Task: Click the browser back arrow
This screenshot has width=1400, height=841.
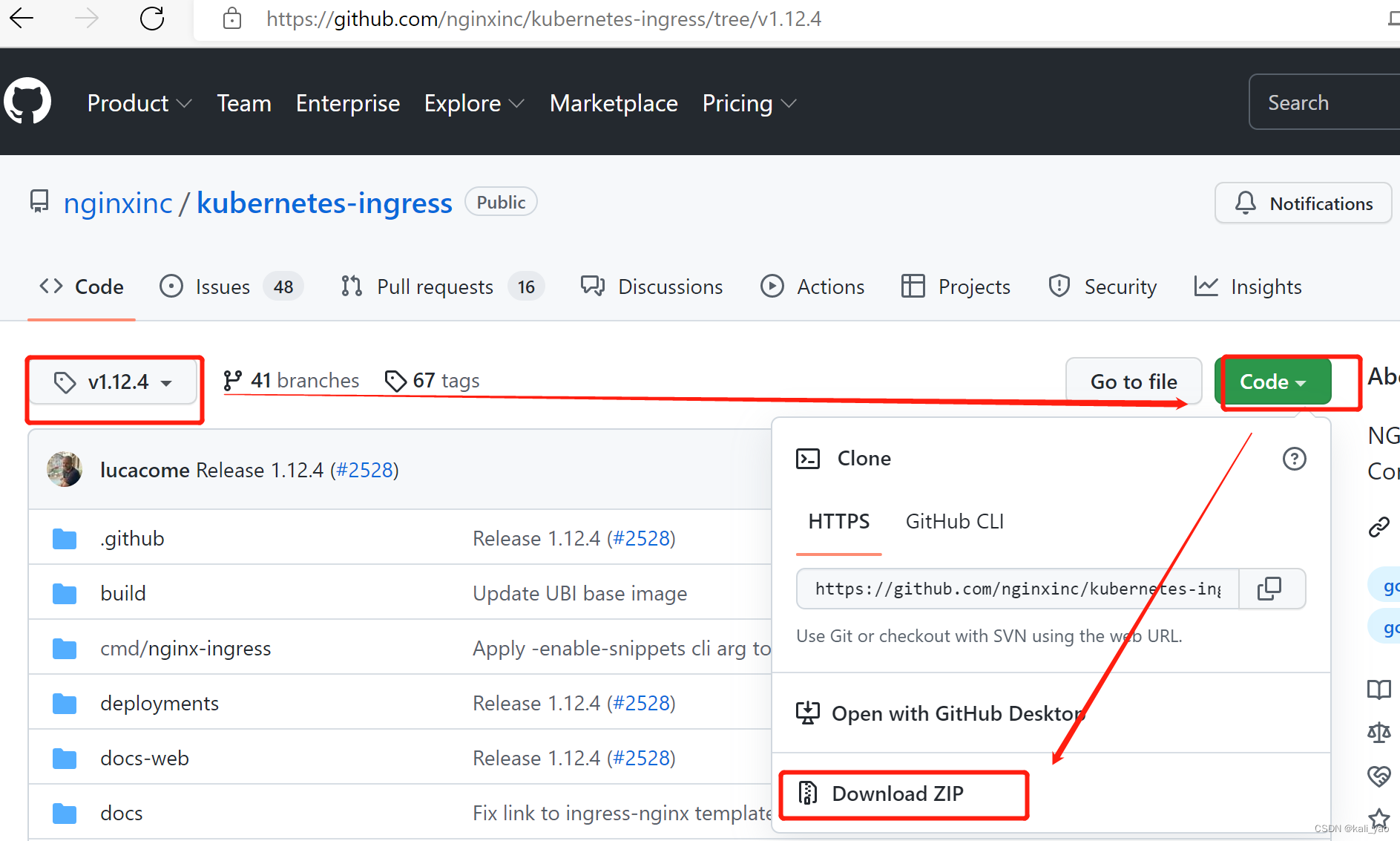Action: [22, 18]
